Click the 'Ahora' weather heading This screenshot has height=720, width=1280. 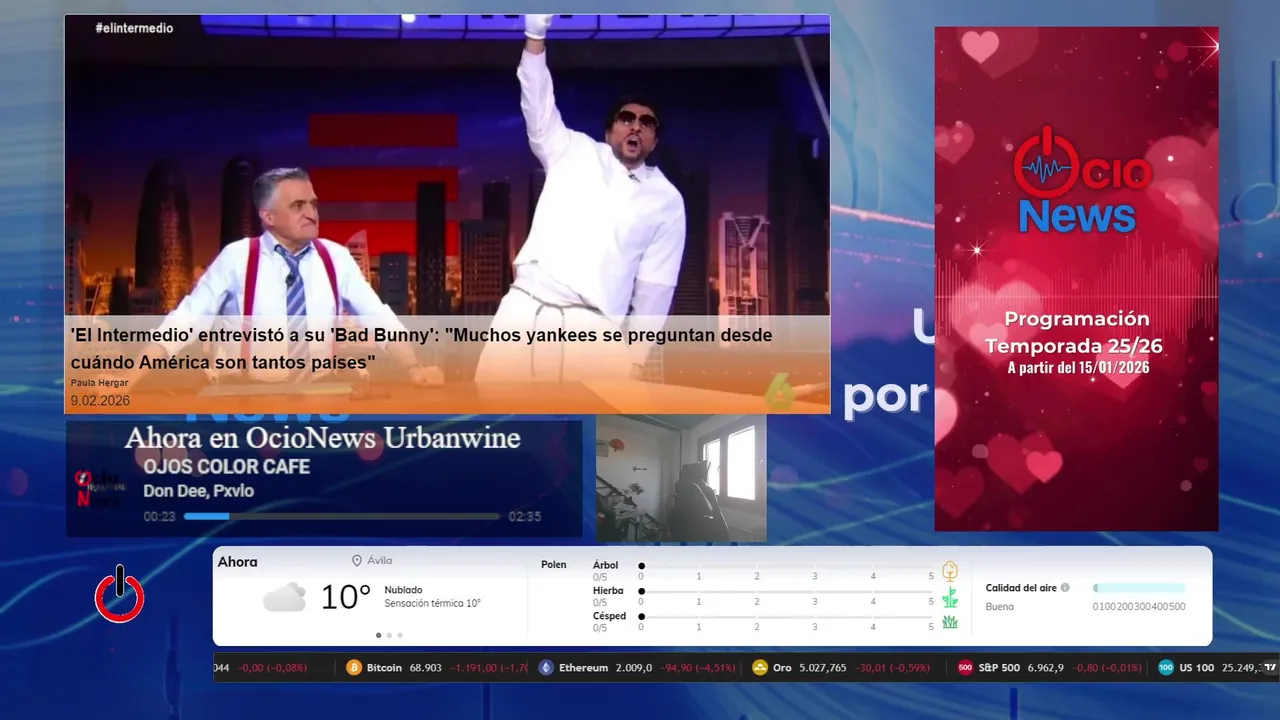[x=238, y=562]
